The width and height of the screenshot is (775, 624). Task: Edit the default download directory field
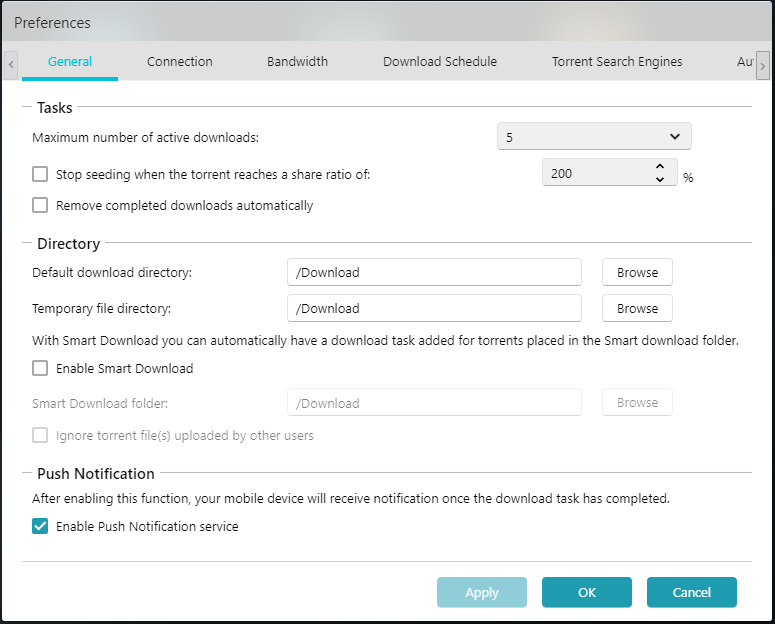click(434, 272)
